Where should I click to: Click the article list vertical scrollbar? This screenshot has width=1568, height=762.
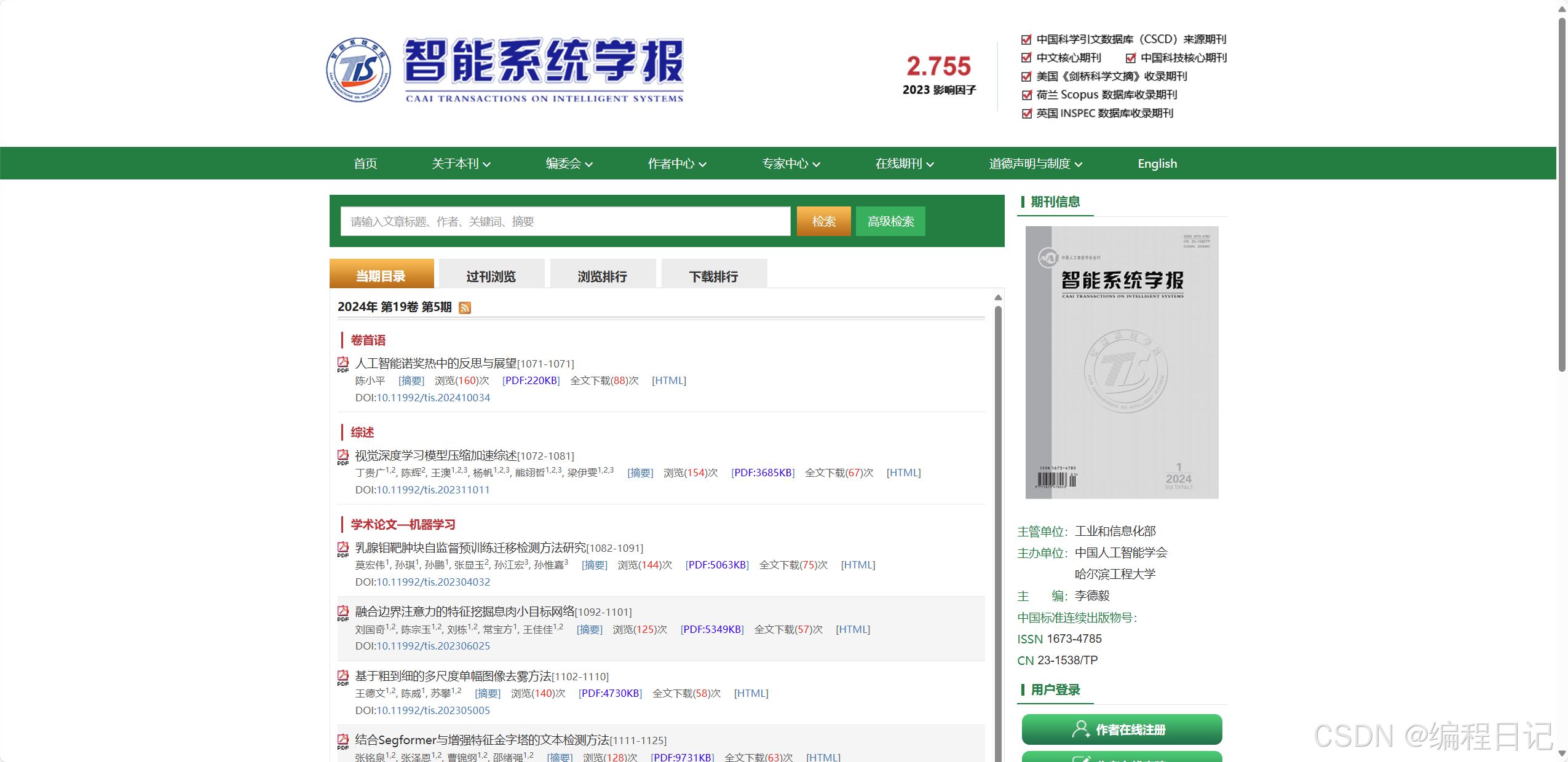998,492
